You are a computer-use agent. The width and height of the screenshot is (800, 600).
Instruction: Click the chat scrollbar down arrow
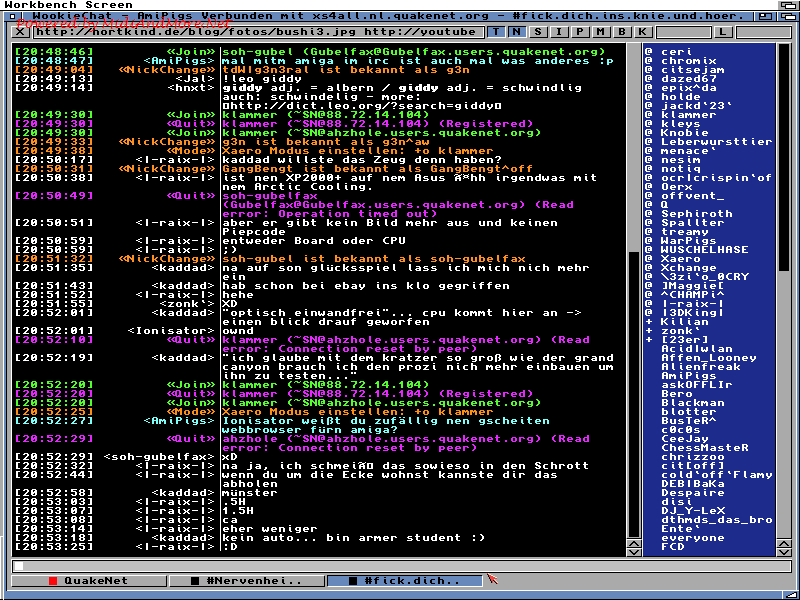pyautogui.click(x=633, y=550)
